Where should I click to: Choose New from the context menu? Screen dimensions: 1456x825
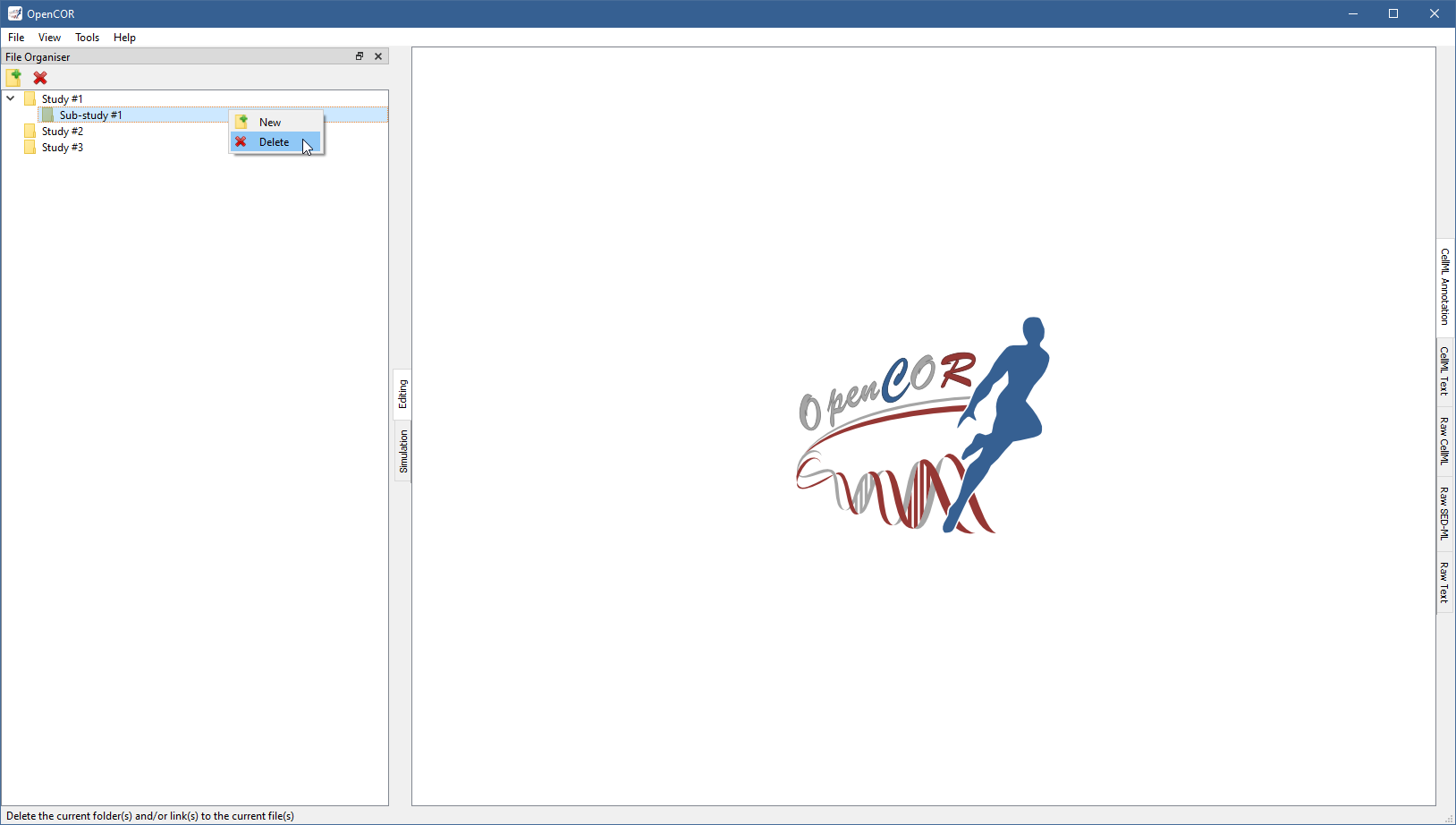pos(269,123)
